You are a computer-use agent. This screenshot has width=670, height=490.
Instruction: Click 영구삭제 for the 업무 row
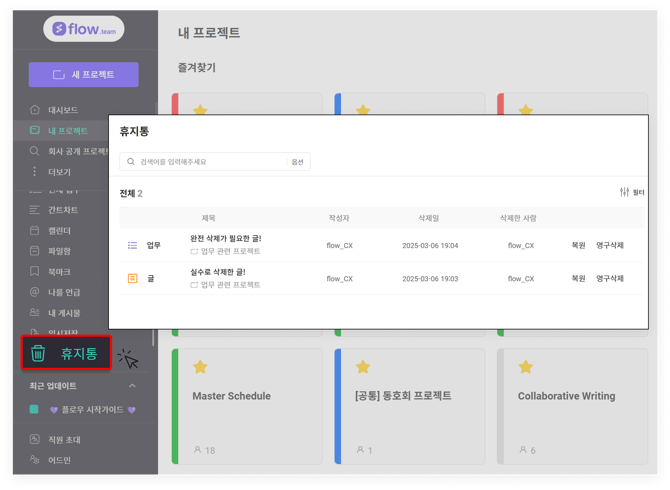tap(609, 245)
